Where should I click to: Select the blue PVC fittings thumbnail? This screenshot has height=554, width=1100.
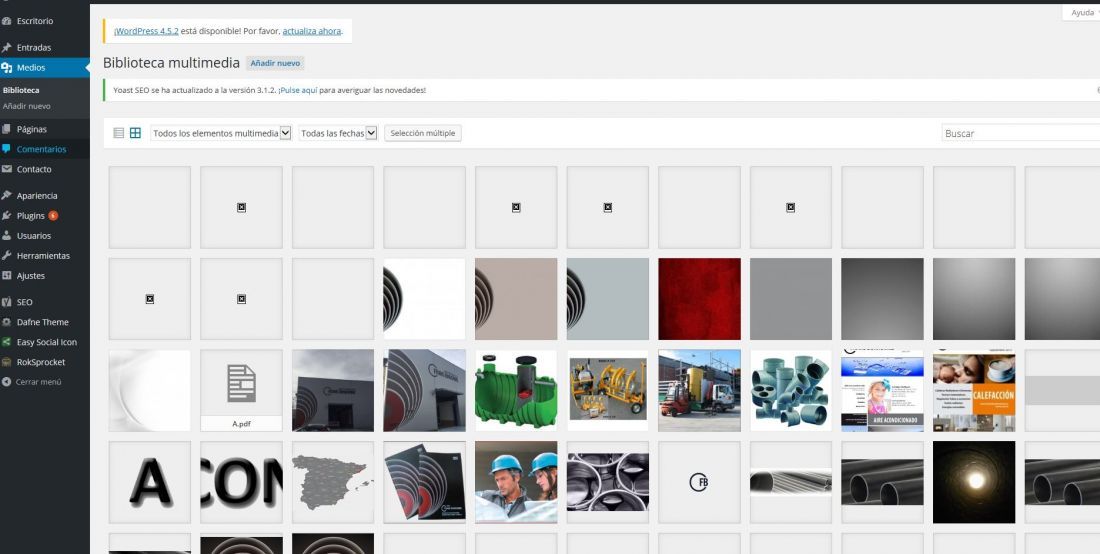tap(791, 391)
